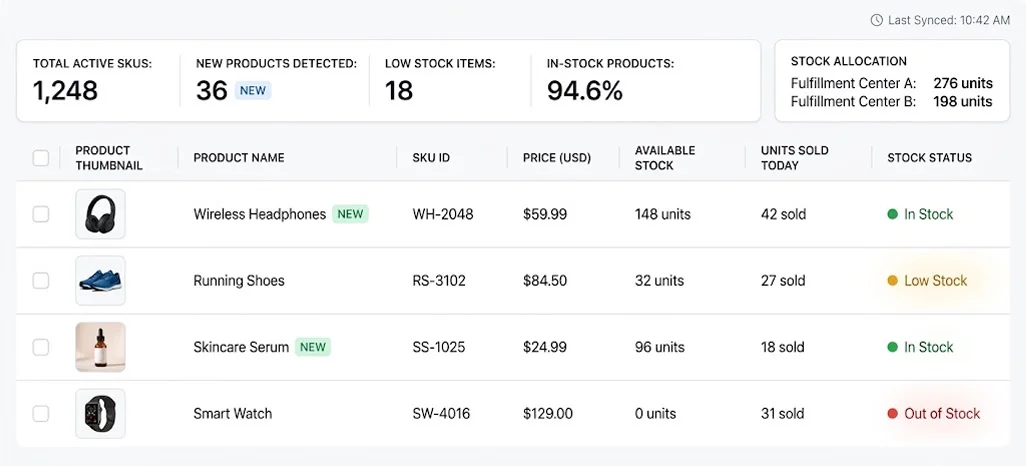Click Fulfillment Center B 198 units value
The width and height of the screenshot is (1026, 466).
click(963, 101)
